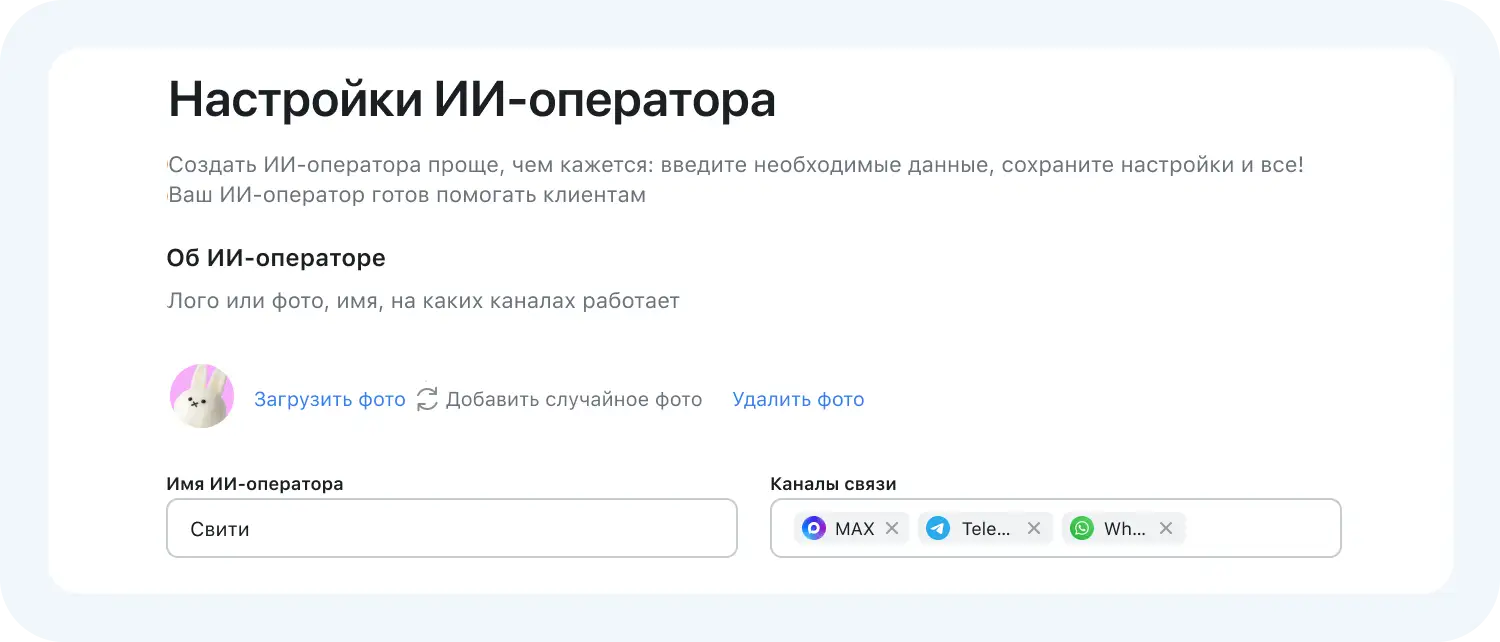Click the Каналы связи field empty area

1260,528
